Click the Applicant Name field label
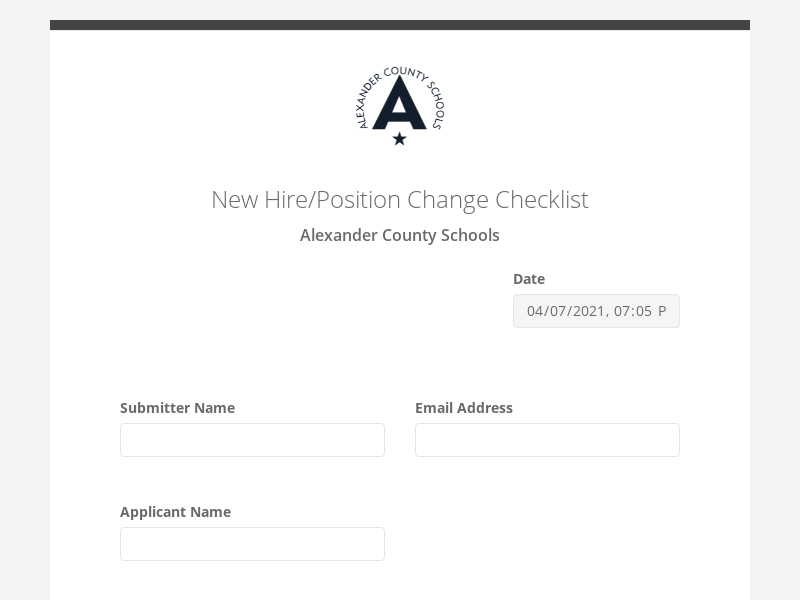This screenshot has height=600, width=800. pyautogui.click(x=175, y=512)
